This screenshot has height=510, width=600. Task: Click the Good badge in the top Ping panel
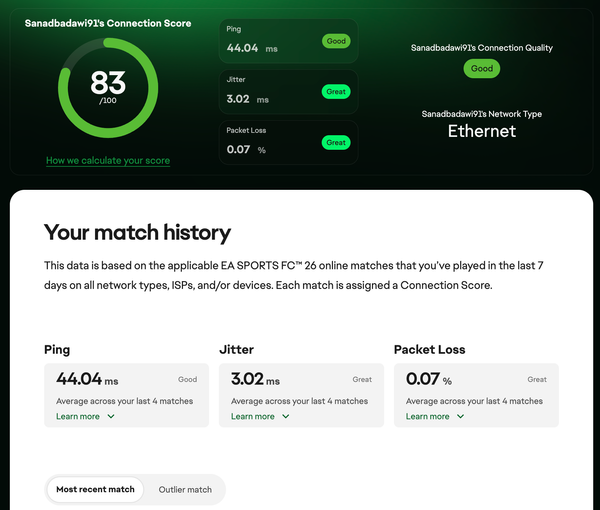tap(336, 41)
